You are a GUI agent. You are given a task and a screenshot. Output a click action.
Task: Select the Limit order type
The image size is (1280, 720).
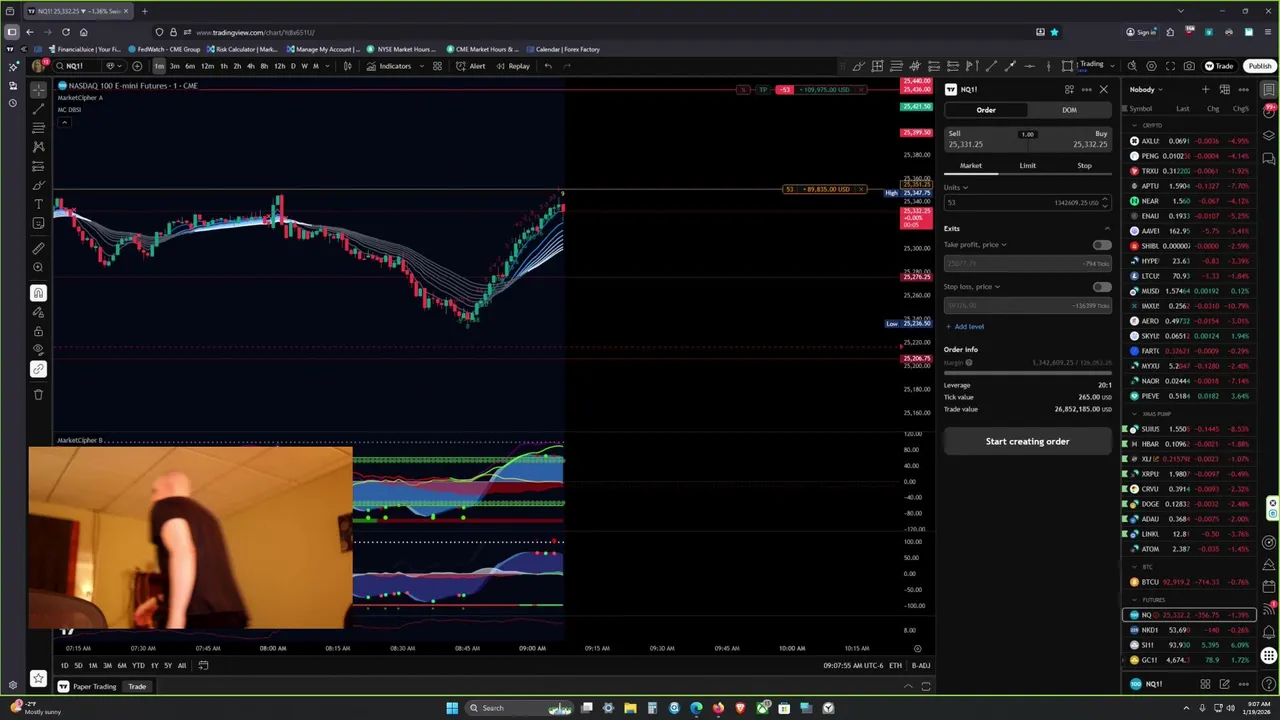(1027, 166)
